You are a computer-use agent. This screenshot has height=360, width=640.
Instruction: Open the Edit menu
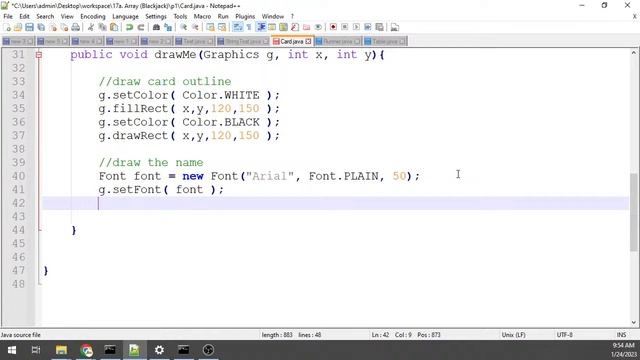point(24,16)
